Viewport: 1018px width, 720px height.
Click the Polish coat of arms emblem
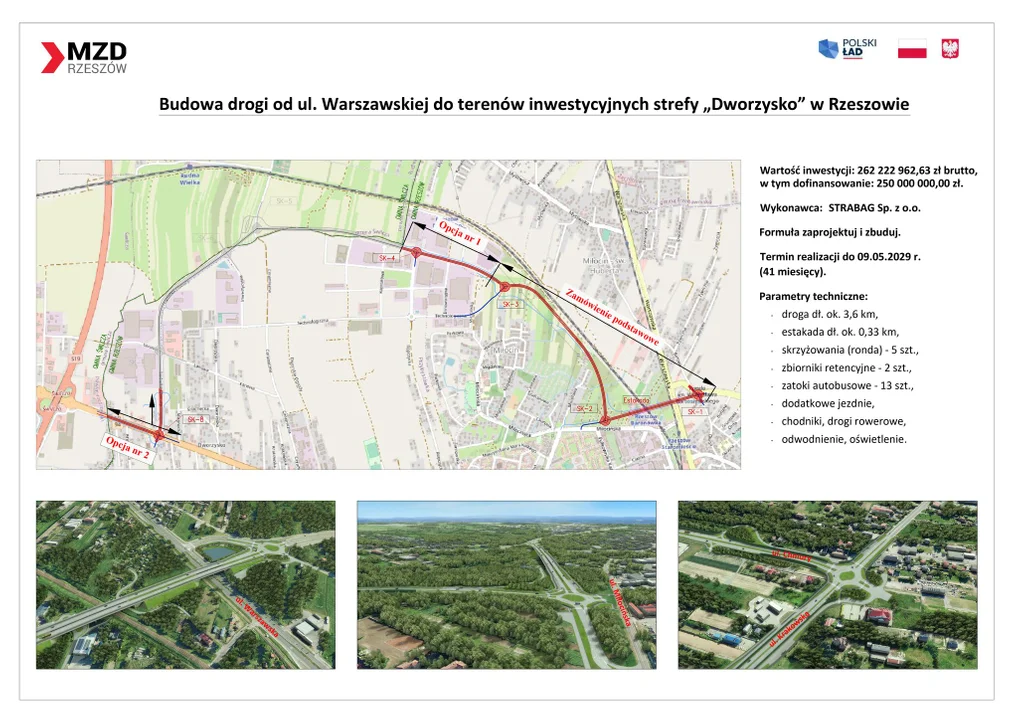coord(949,49)
